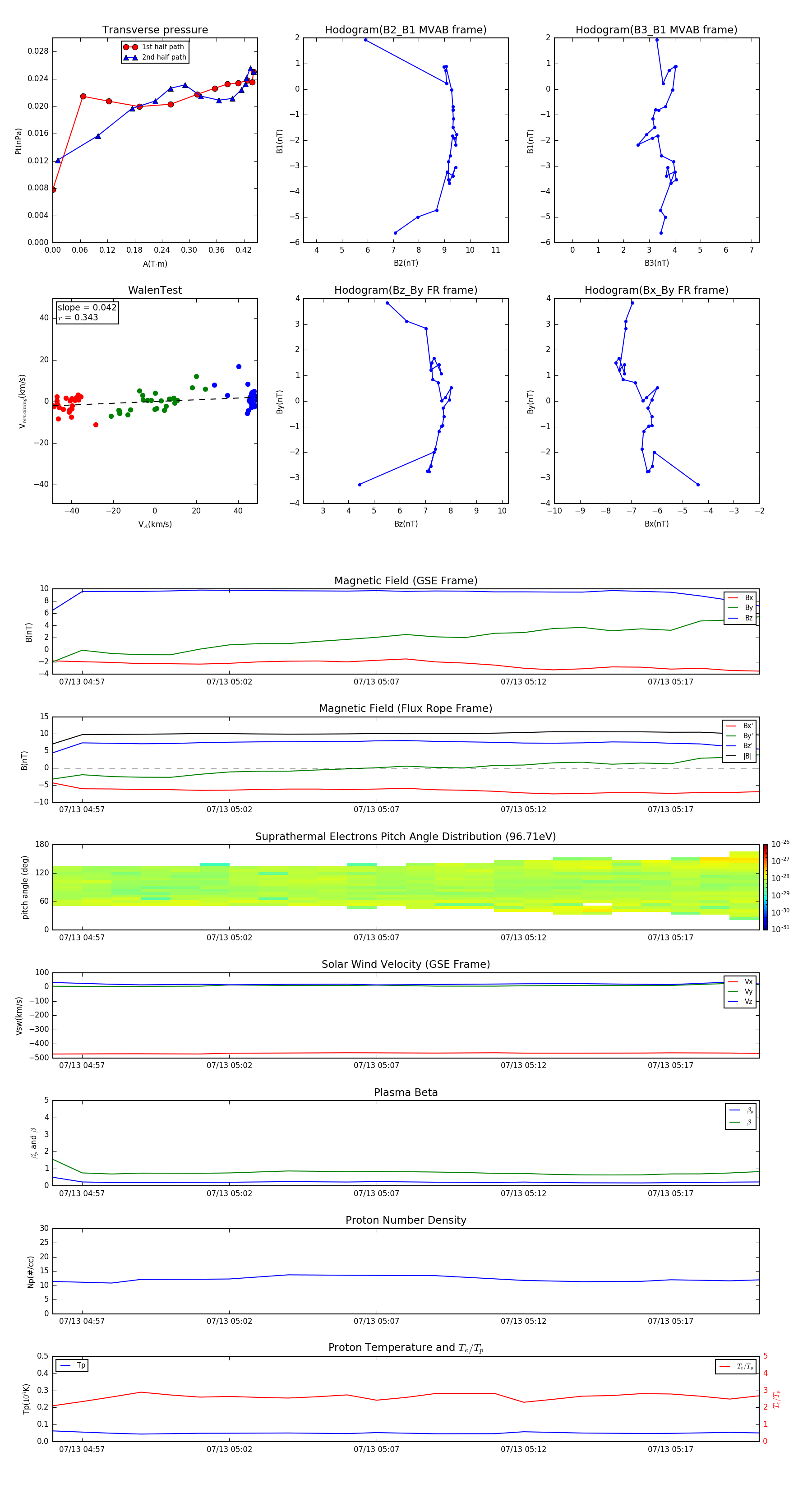Select the By legend entry in GSE field plot
Viewport: 812px width, 1489px height.
tap(740, 607)
